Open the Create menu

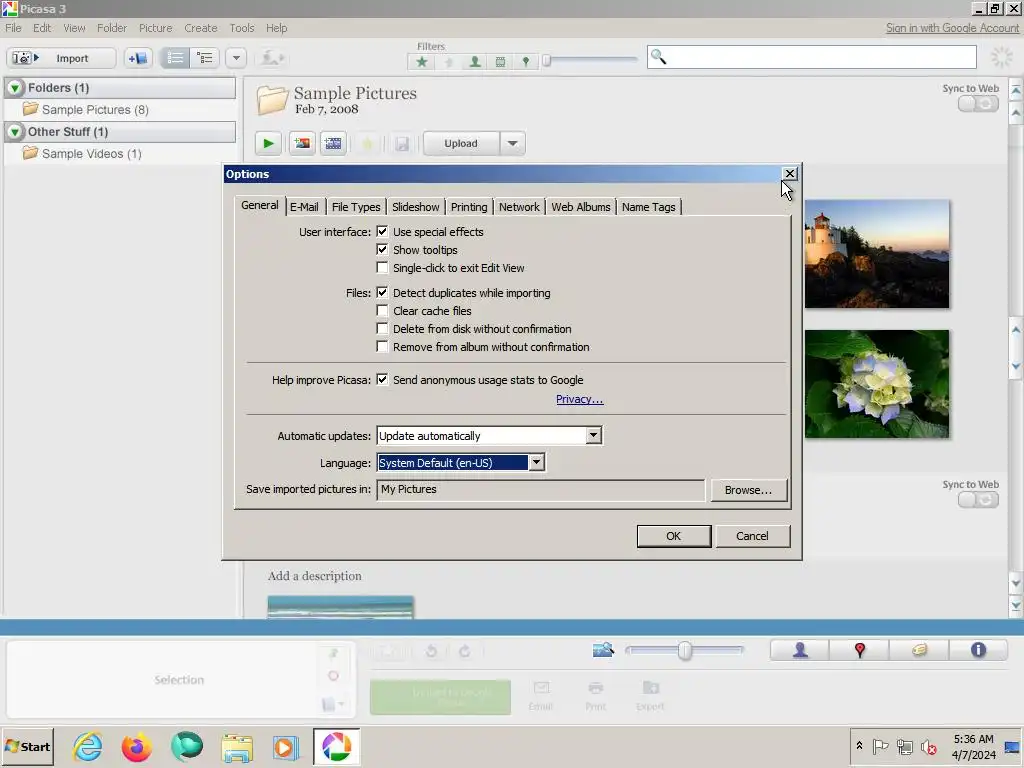point(200,28)
